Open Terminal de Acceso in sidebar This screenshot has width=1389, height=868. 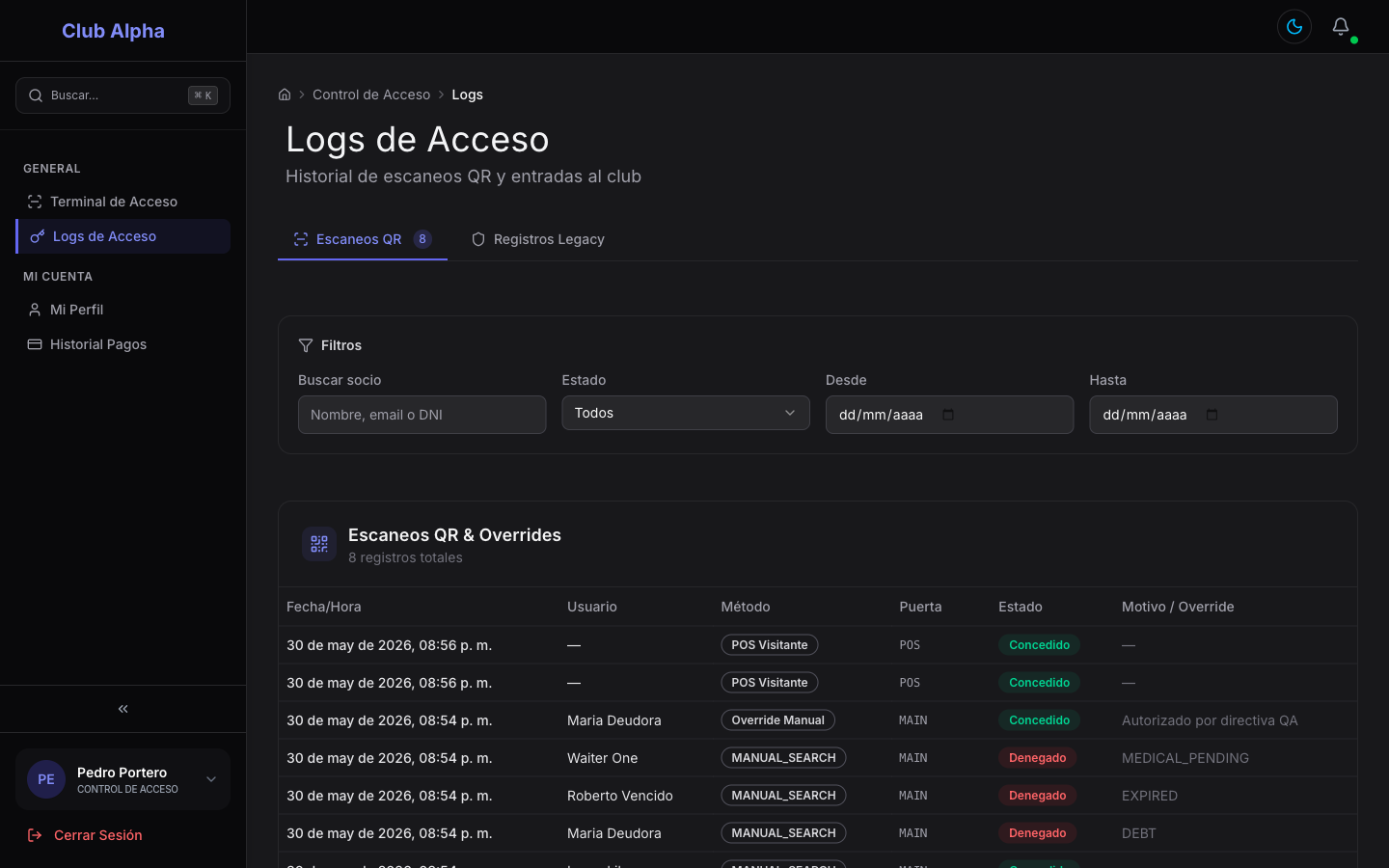pyautogui.click(x=123, y=202)
